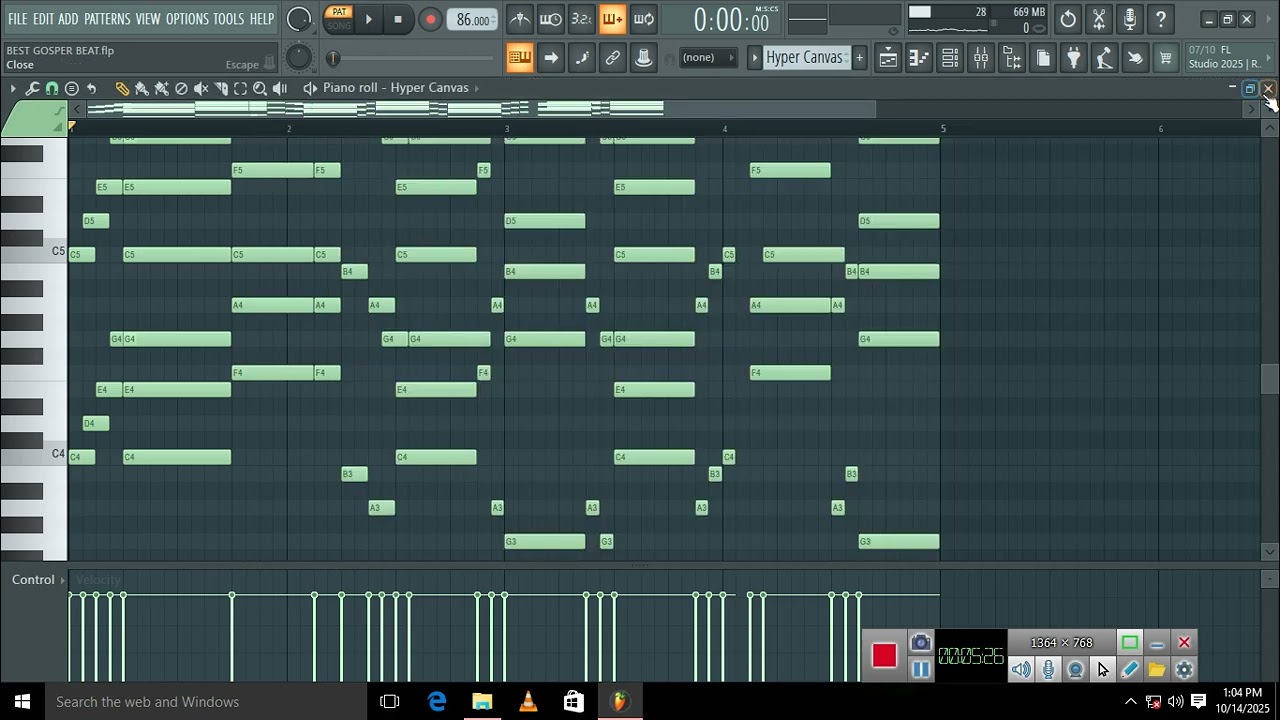Select the Draw pencil tool
Image resolution: width=1280 pixels, height=720 pixels.
(x=122, y=88)
